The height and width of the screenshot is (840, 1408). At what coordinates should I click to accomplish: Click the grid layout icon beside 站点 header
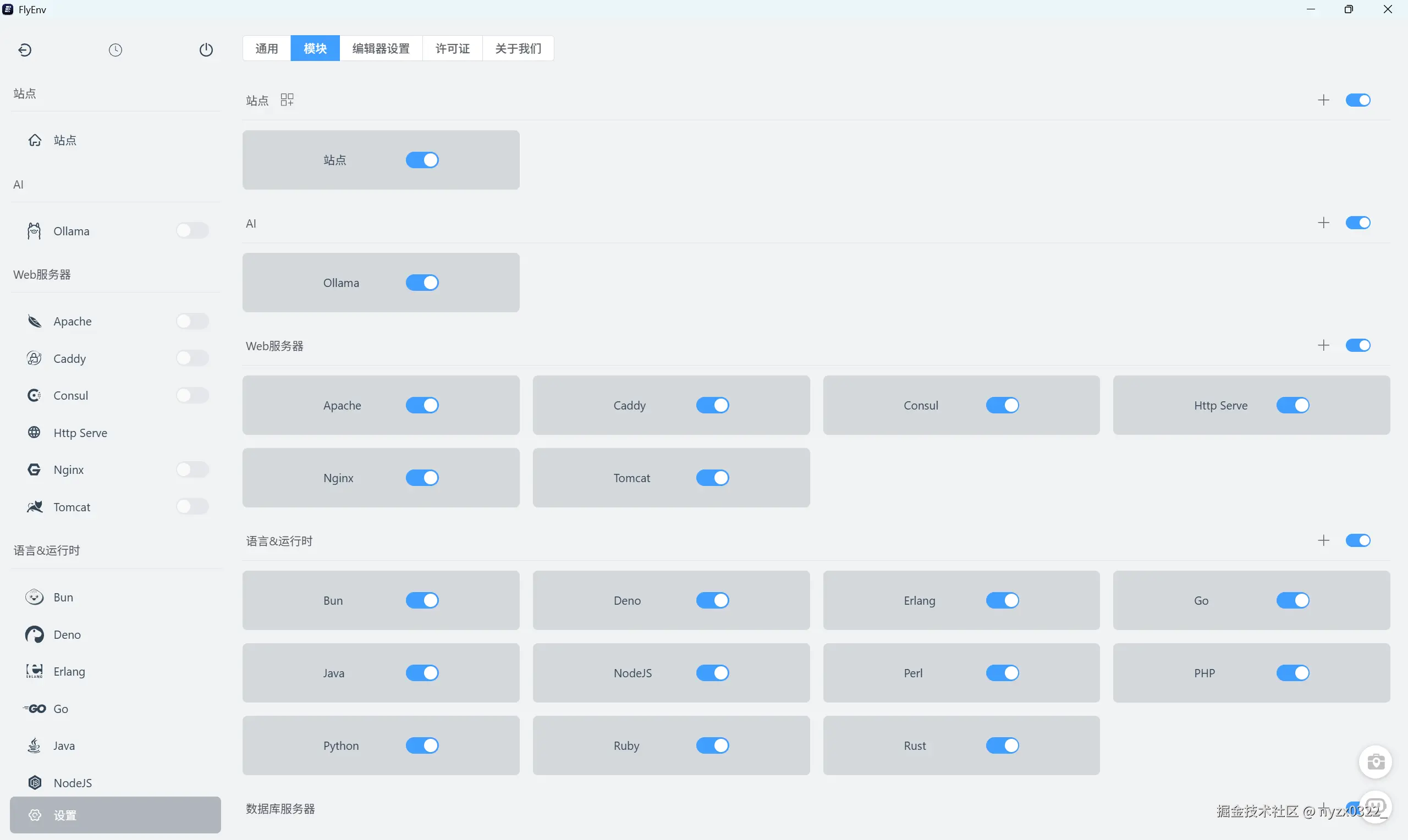pos(287,100)
